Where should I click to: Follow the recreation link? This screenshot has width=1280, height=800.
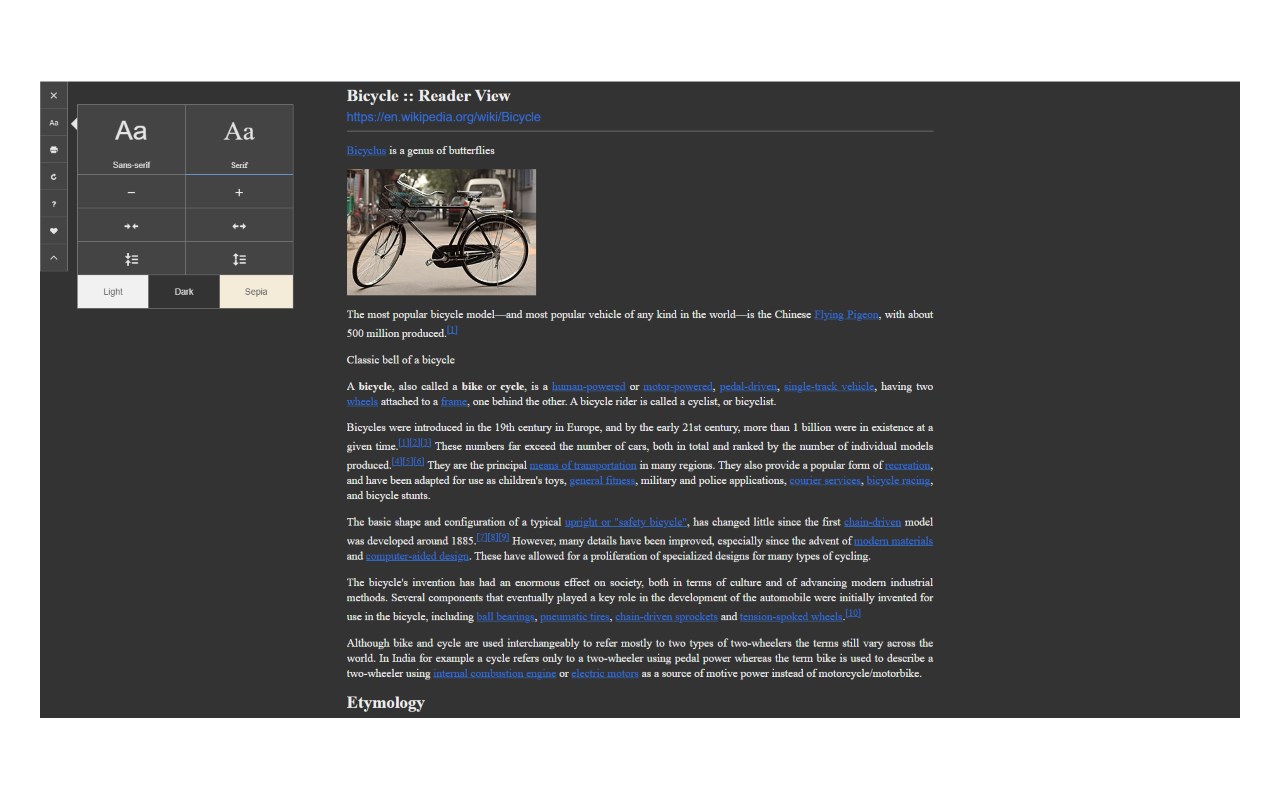(908, 466)
